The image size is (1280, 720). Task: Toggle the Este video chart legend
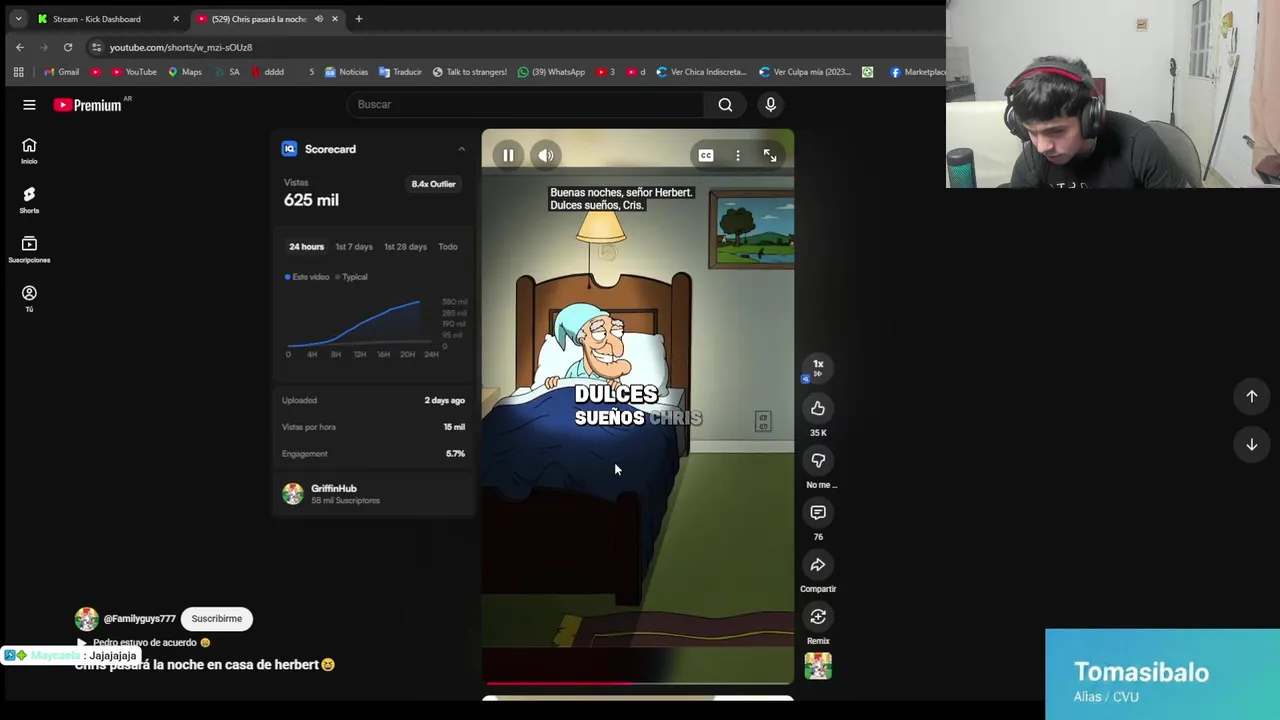(x=307, y=277)
